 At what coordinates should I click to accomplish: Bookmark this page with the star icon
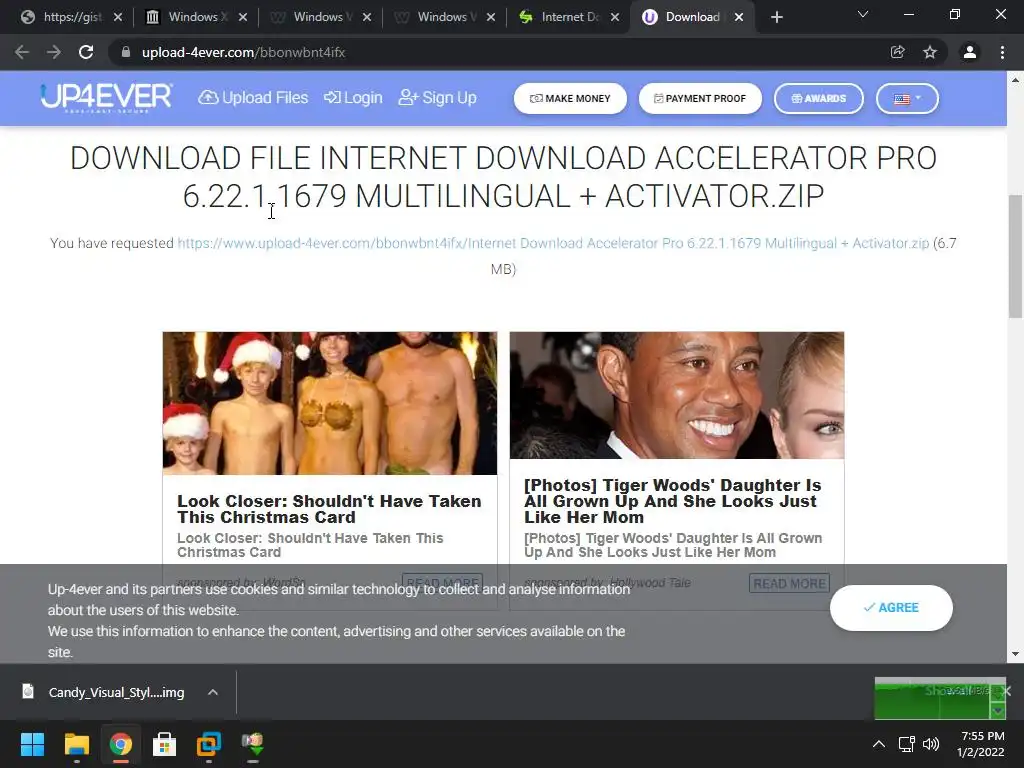tap(930, 52)
